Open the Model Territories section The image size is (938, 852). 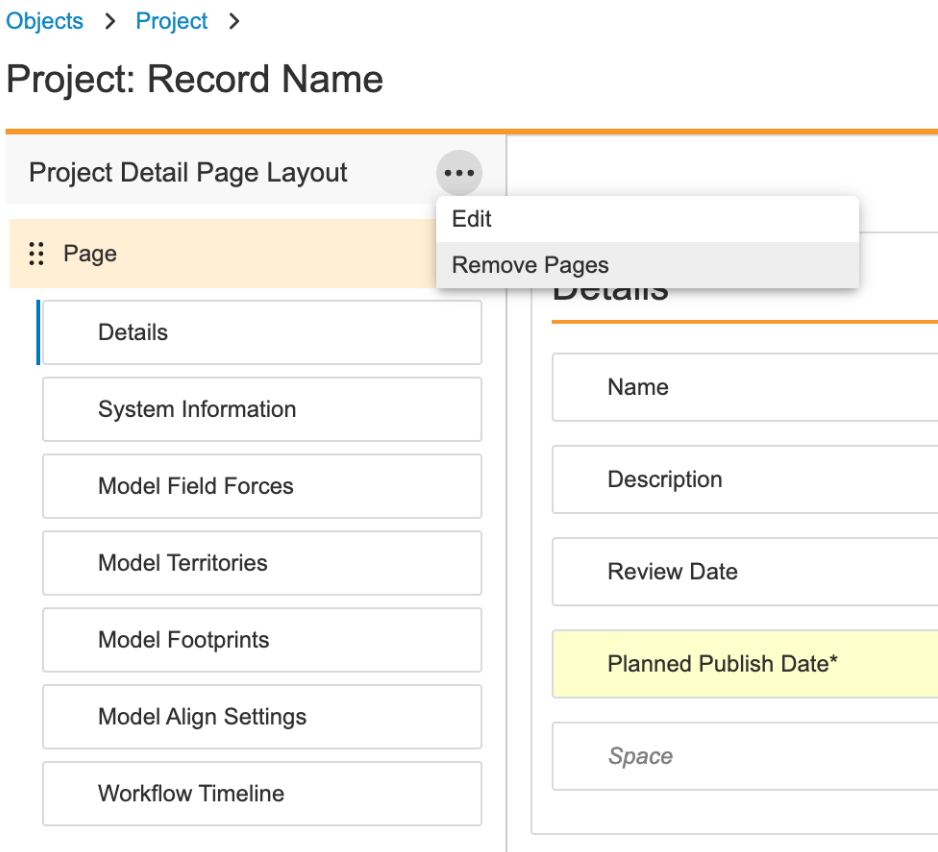tap(261, 563)
